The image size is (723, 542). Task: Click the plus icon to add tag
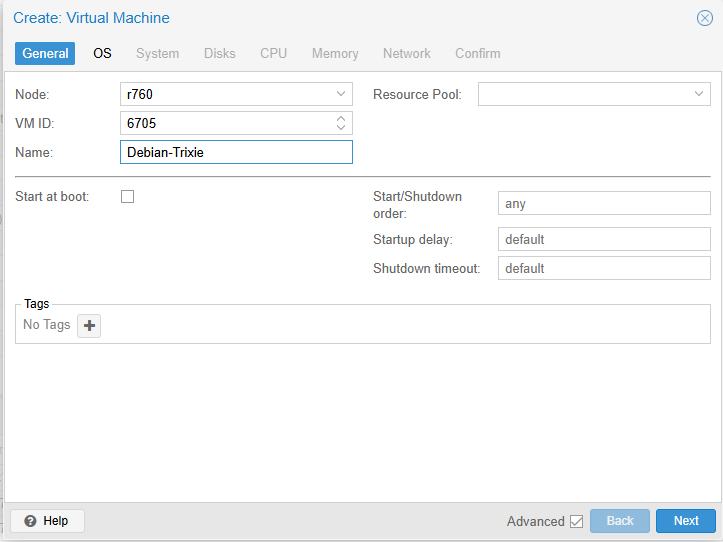89,325
